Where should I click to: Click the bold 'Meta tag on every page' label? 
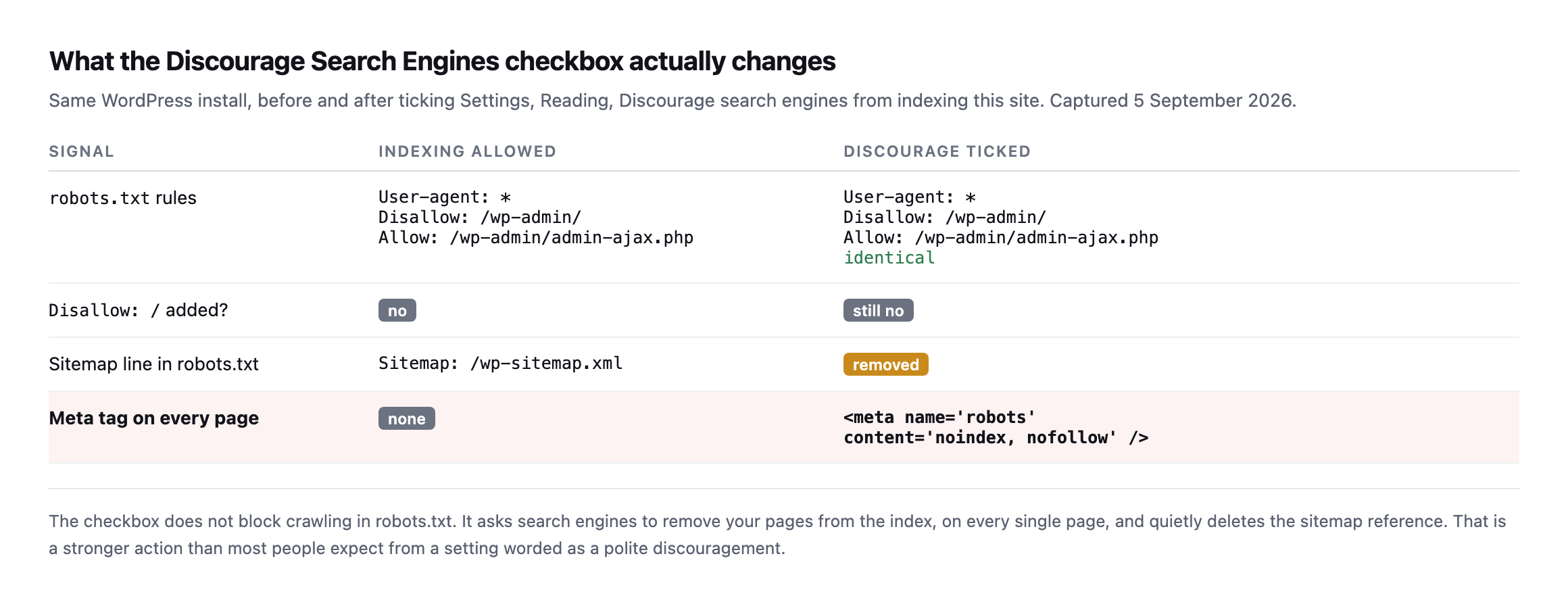153,418
